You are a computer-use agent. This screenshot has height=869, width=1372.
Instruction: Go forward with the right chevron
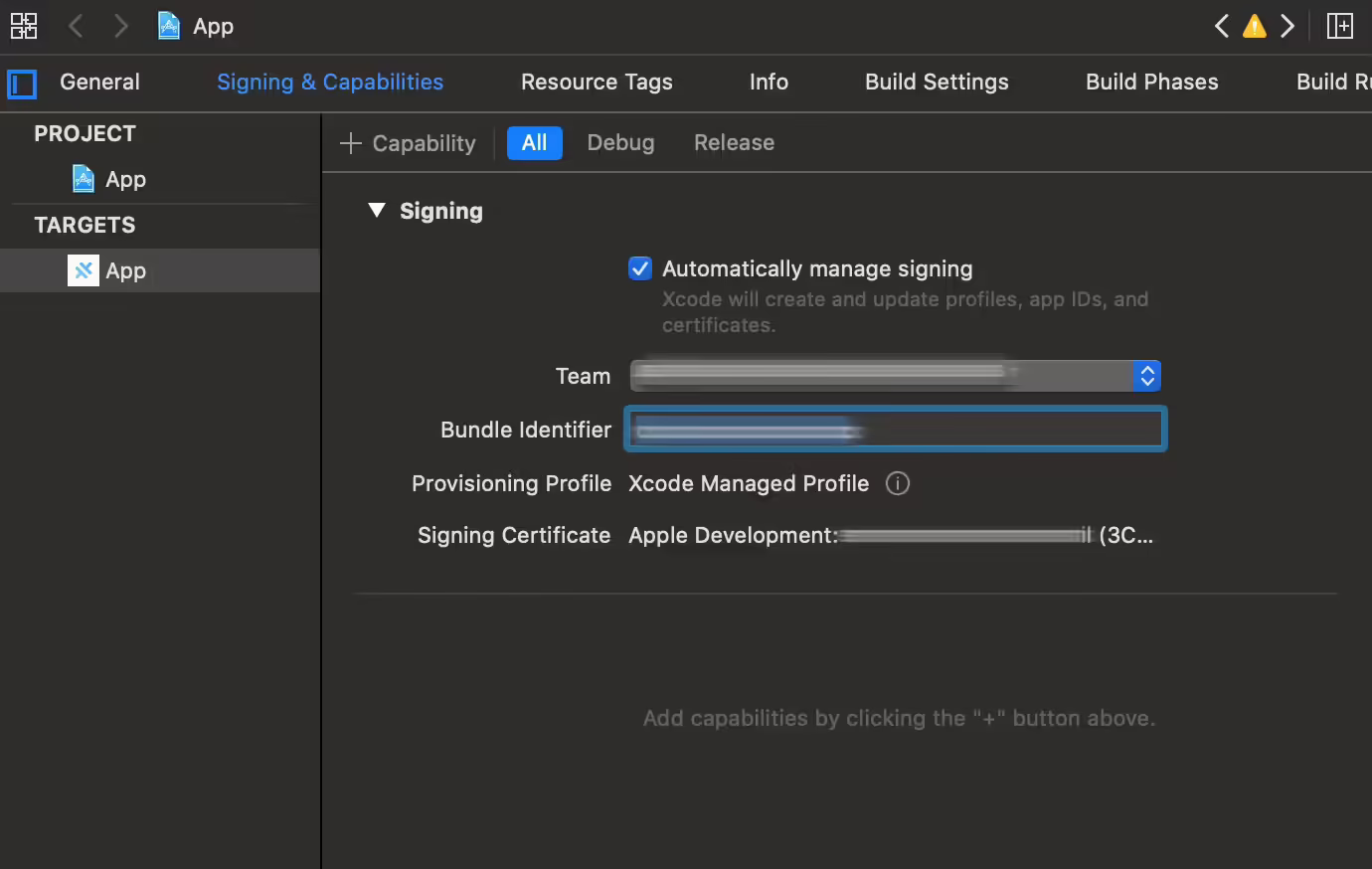(x=120, y=26)
